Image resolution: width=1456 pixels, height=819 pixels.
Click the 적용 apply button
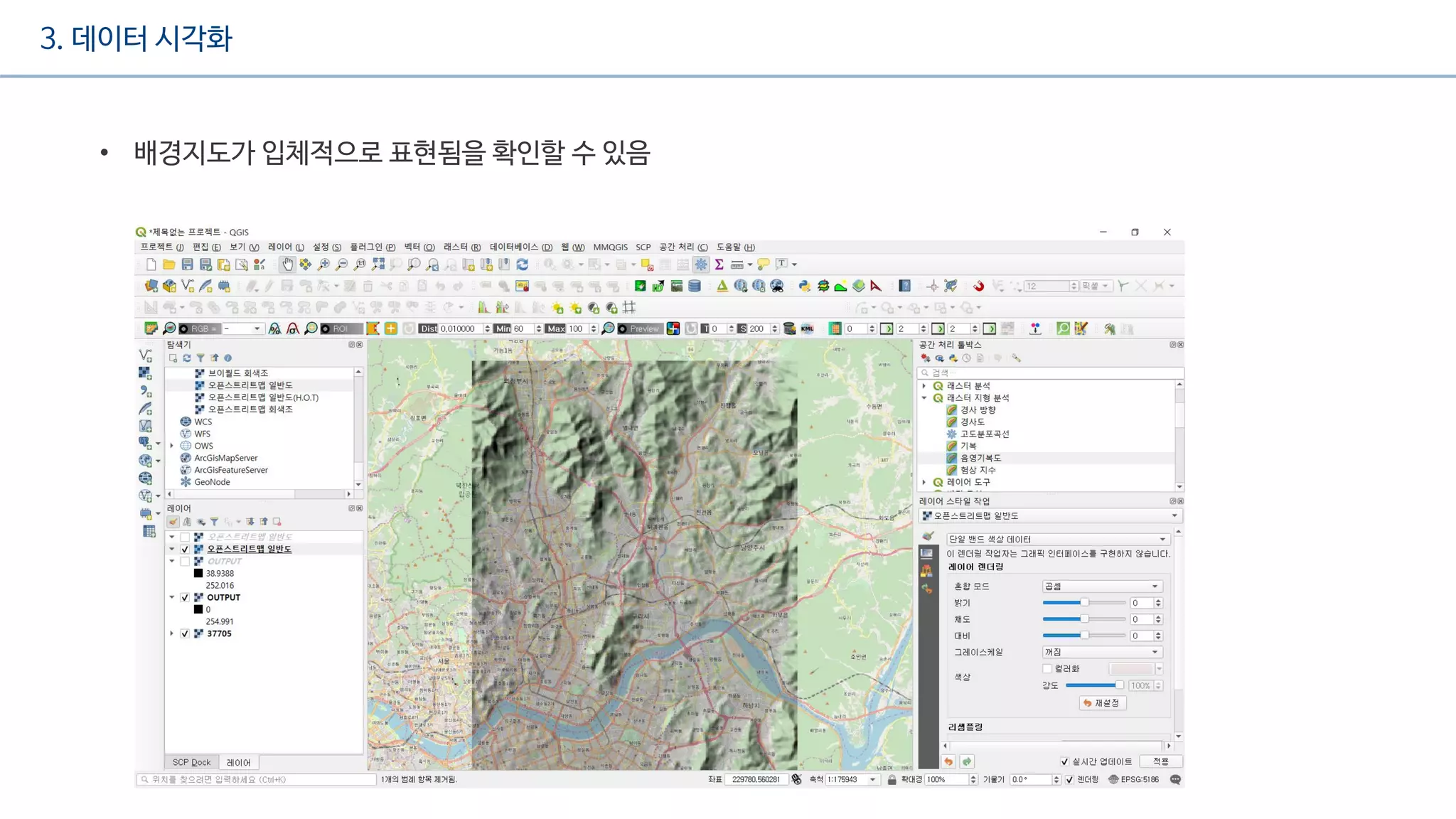pyautogui.click(x=1161, y=761)
